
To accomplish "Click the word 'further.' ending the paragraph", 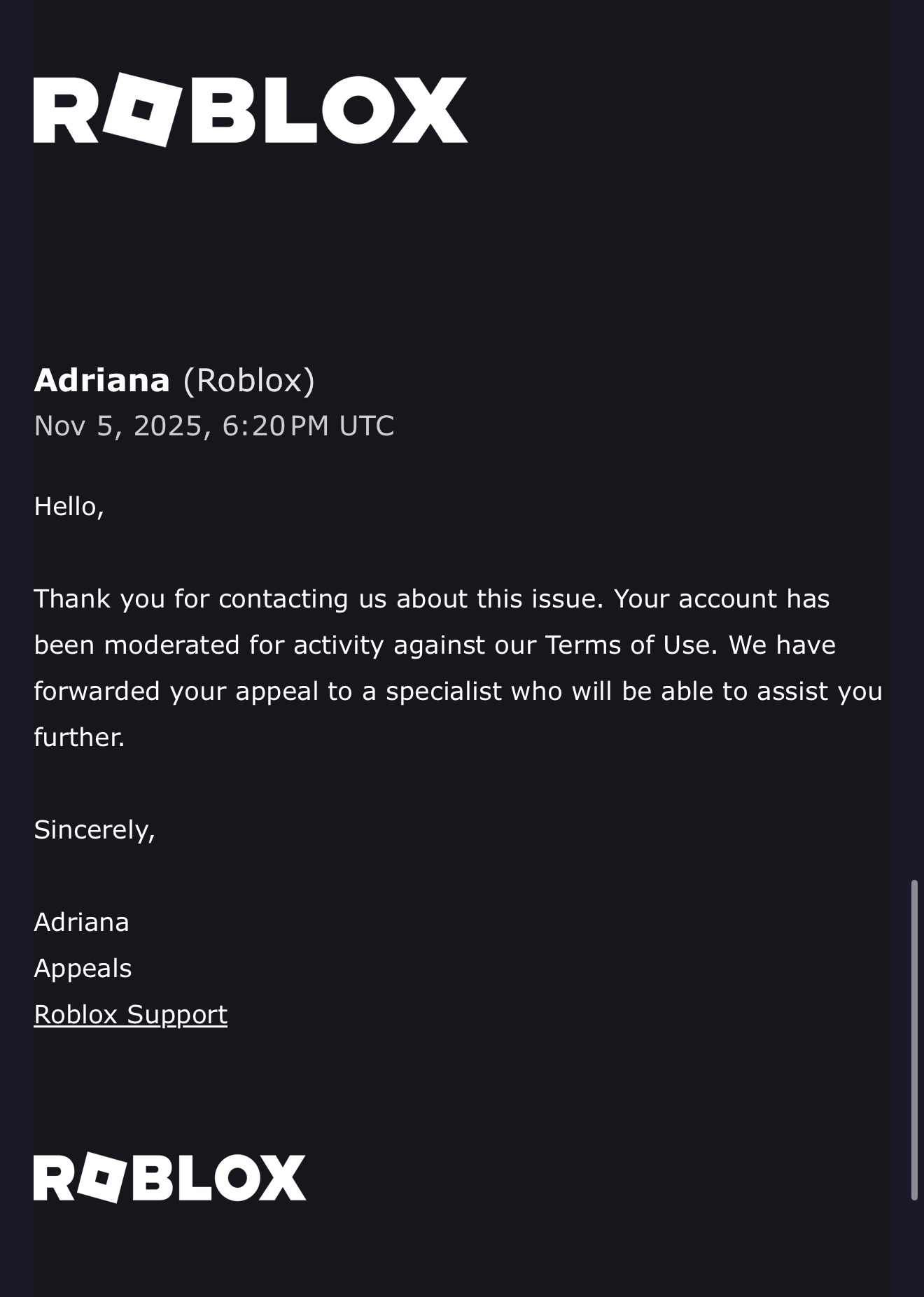I will (79, 737).
